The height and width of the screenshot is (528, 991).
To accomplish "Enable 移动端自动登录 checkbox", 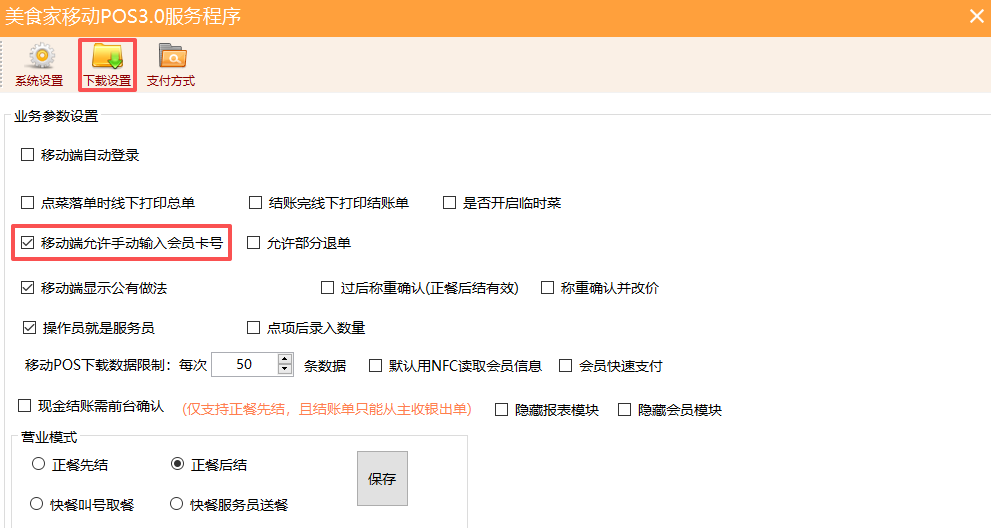I will [28, 155].
